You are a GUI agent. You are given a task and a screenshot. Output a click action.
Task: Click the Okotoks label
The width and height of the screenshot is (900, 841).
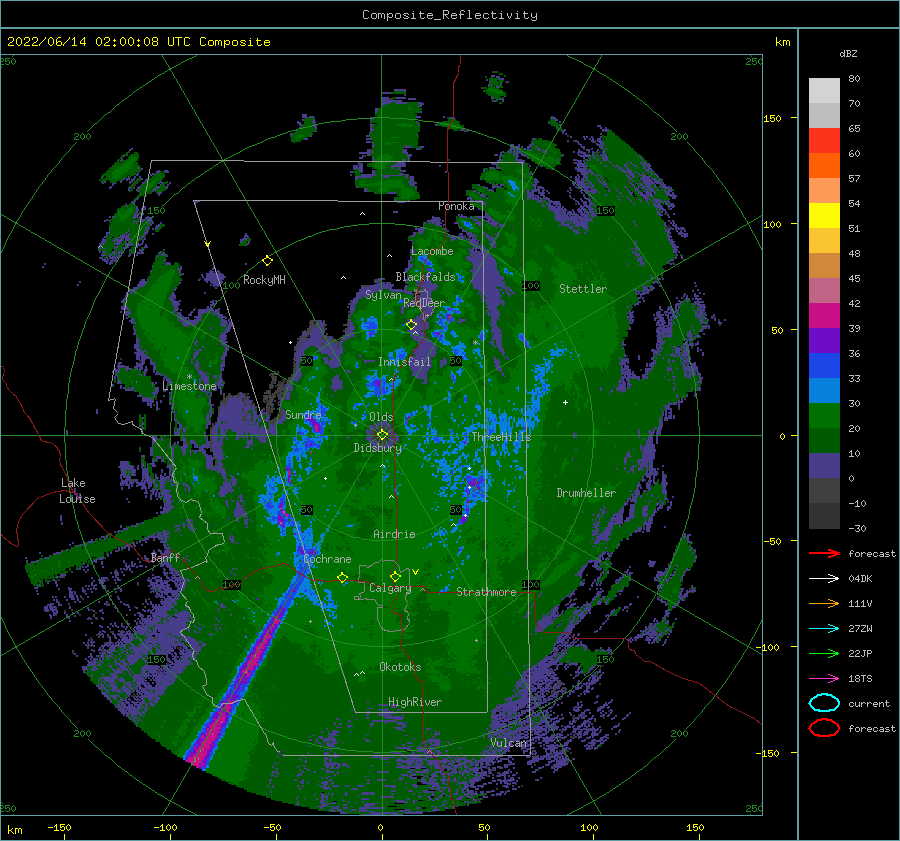point(400,667)
